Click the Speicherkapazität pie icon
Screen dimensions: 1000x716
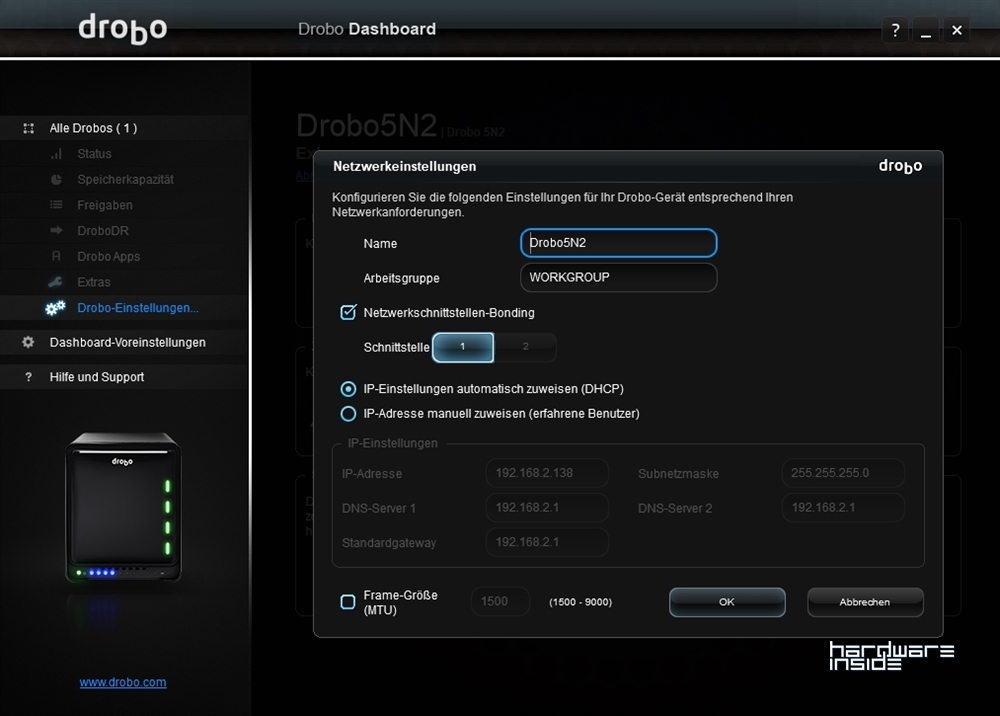(x=57, y=180)
